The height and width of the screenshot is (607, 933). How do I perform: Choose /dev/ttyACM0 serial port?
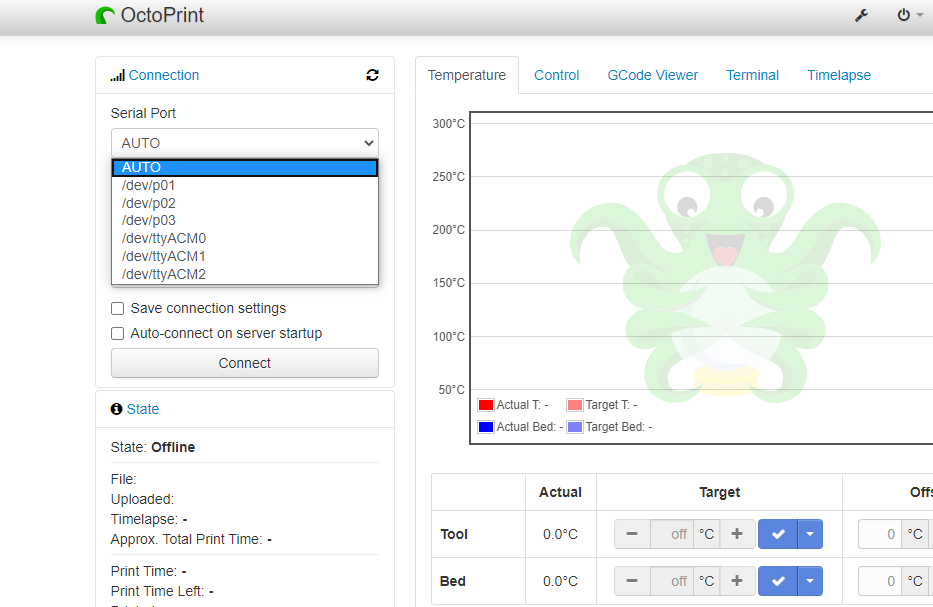click(x=245, y=238)
